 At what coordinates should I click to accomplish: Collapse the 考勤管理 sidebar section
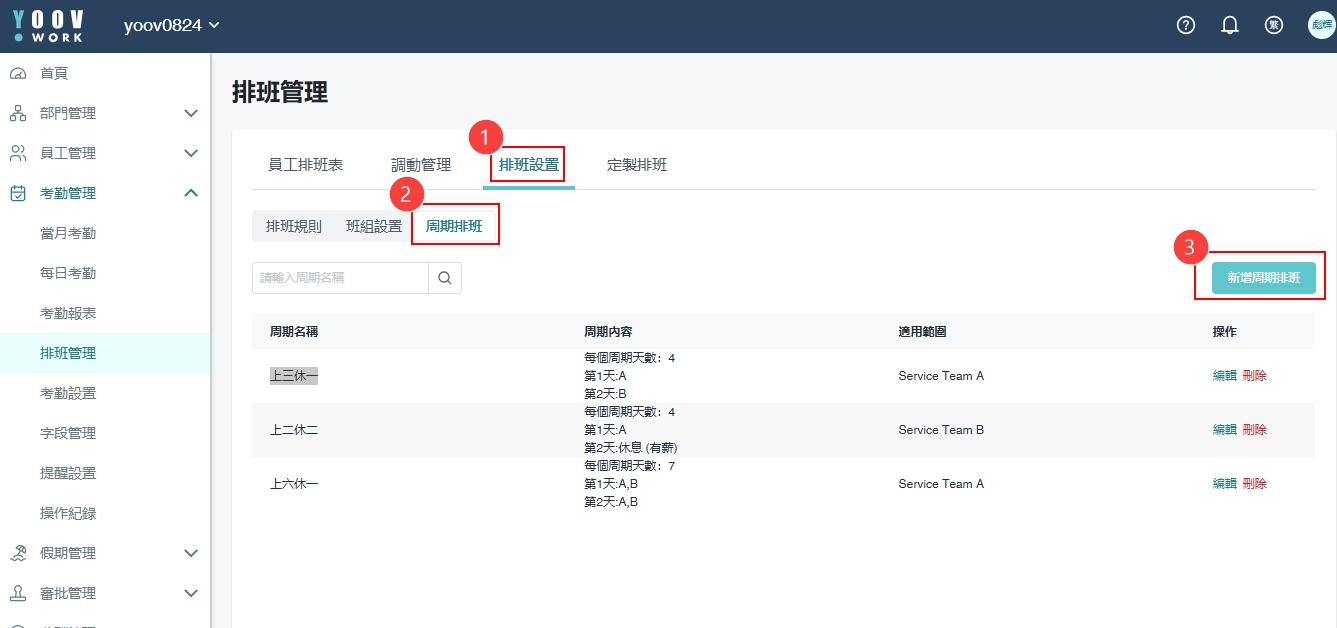tap(191, 193)
